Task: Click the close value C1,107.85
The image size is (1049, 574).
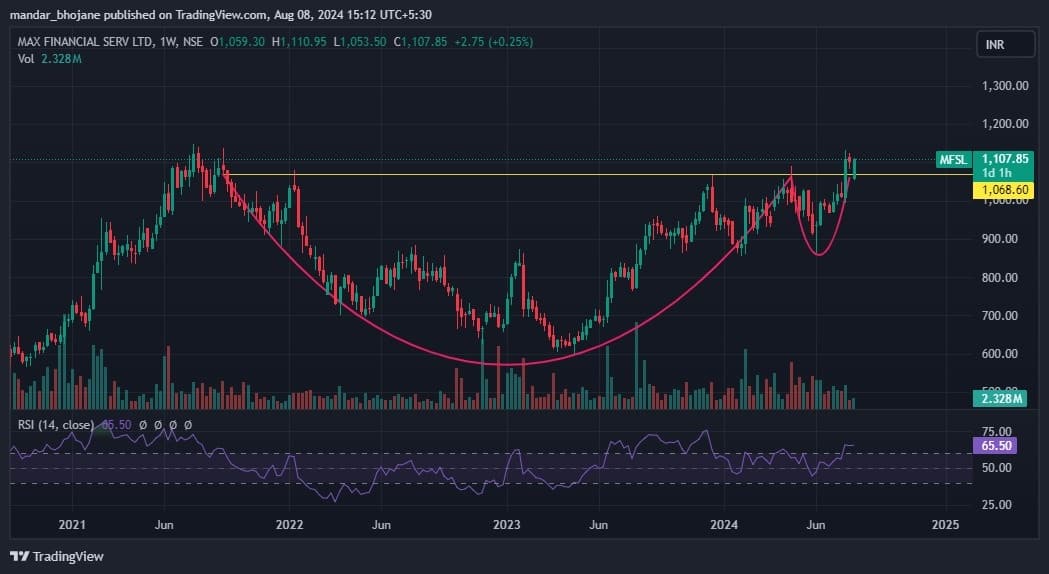Action: (x=420, y=41)
